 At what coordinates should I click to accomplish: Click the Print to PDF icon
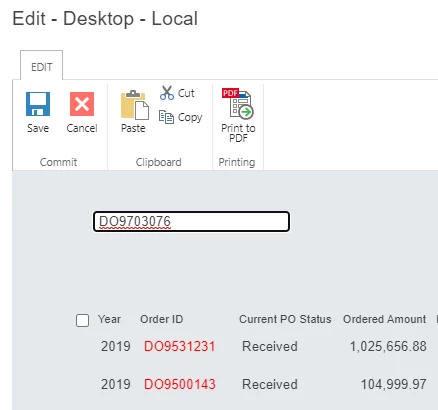pyautogui.click(x=238, y=103)
